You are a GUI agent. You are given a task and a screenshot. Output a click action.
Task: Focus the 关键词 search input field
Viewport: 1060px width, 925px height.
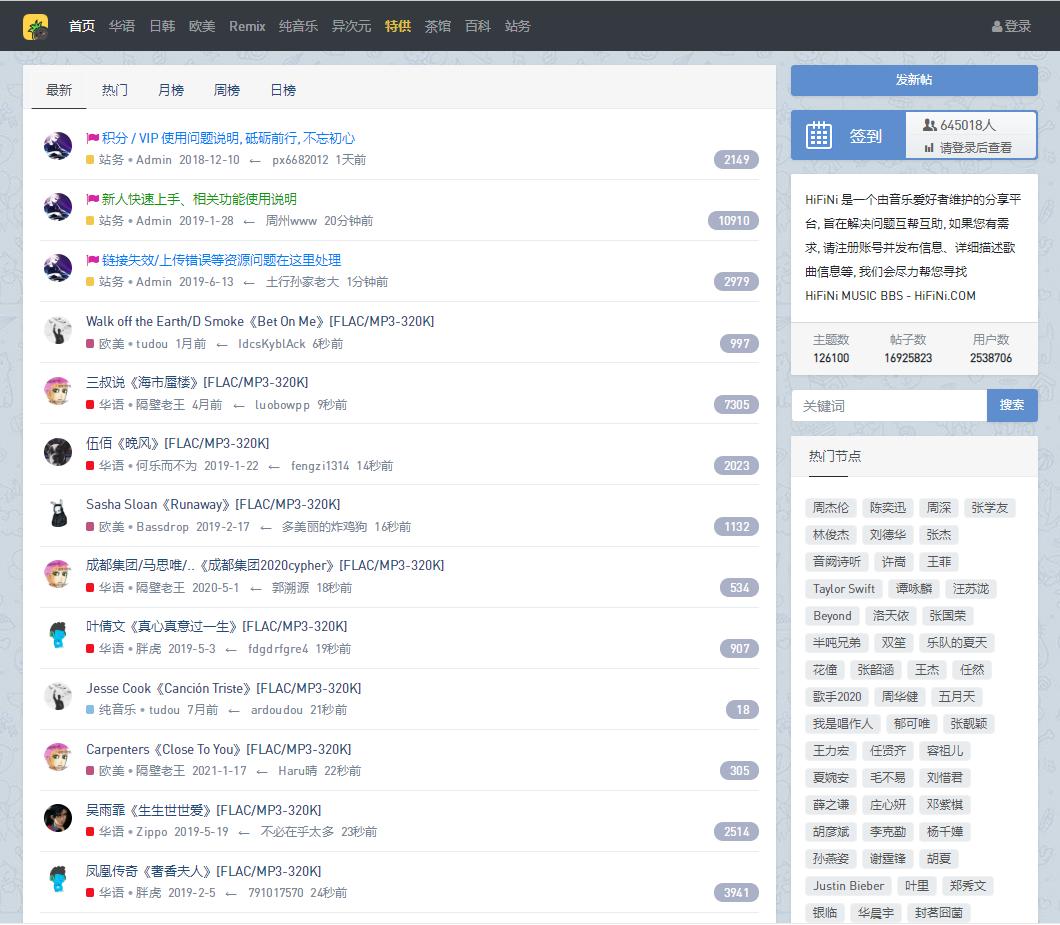click(888, 405)
